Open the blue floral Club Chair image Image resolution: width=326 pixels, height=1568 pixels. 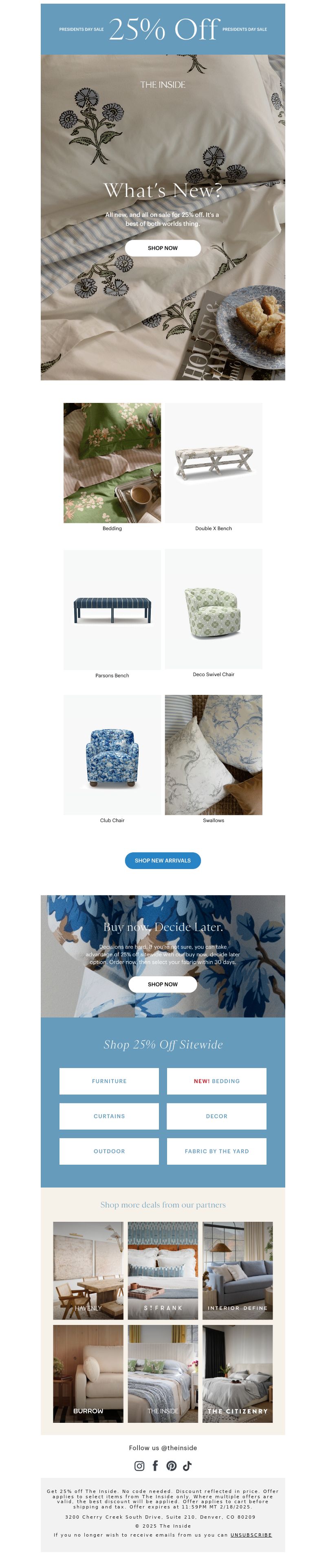pos(112,755)
